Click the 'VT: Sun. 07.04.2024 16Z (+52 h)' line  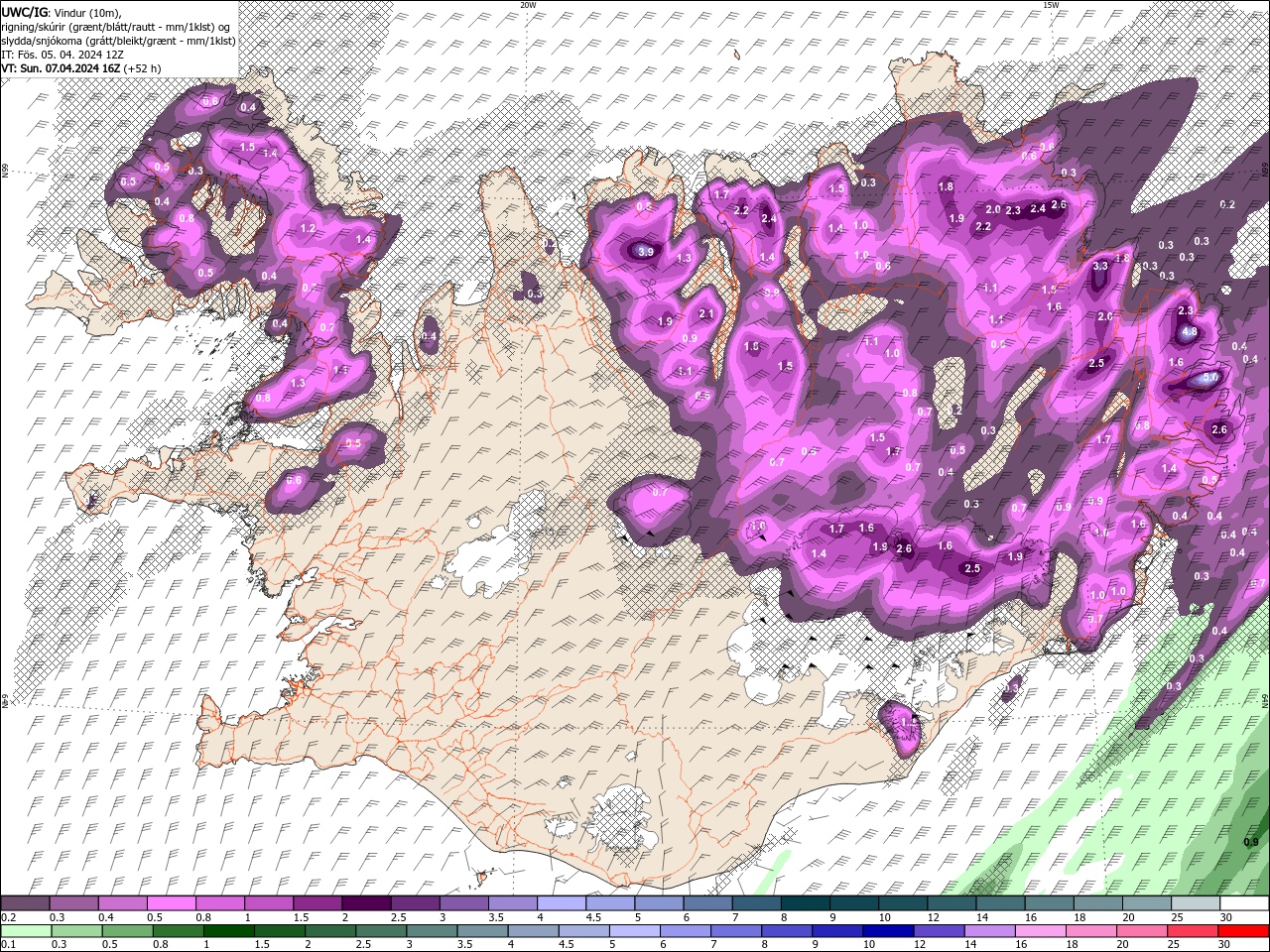[81, 68]
